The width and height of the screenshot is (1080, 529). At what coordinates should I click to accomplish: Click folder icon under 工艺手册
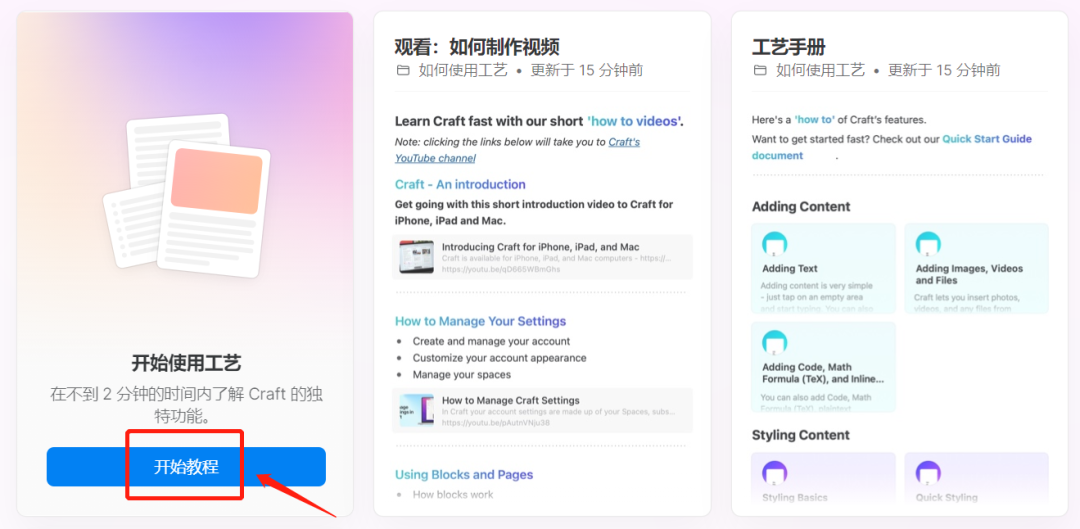[x=760, y=70]
